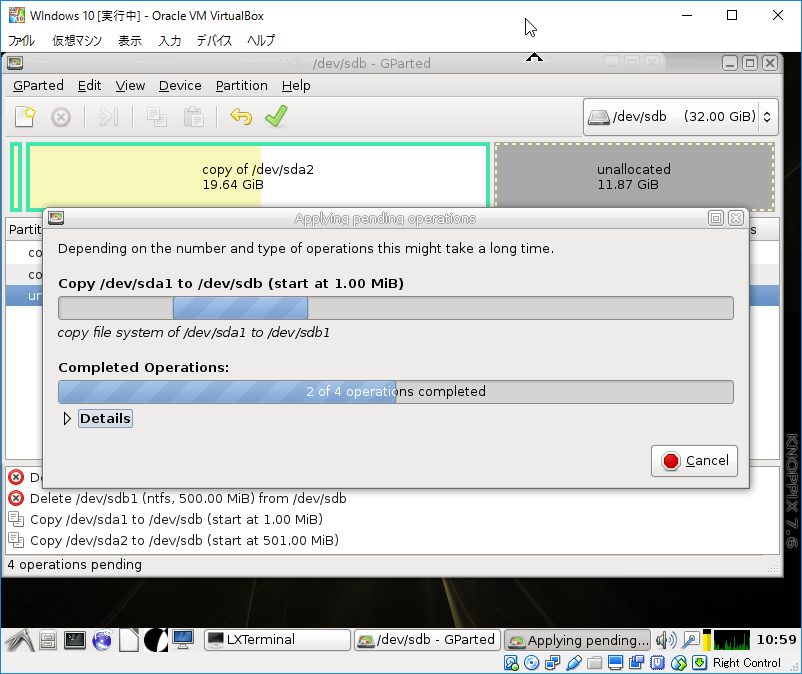Click the VirtualBox display indicator icon
Screen dimensions: 802x674
tap(615, 663)
